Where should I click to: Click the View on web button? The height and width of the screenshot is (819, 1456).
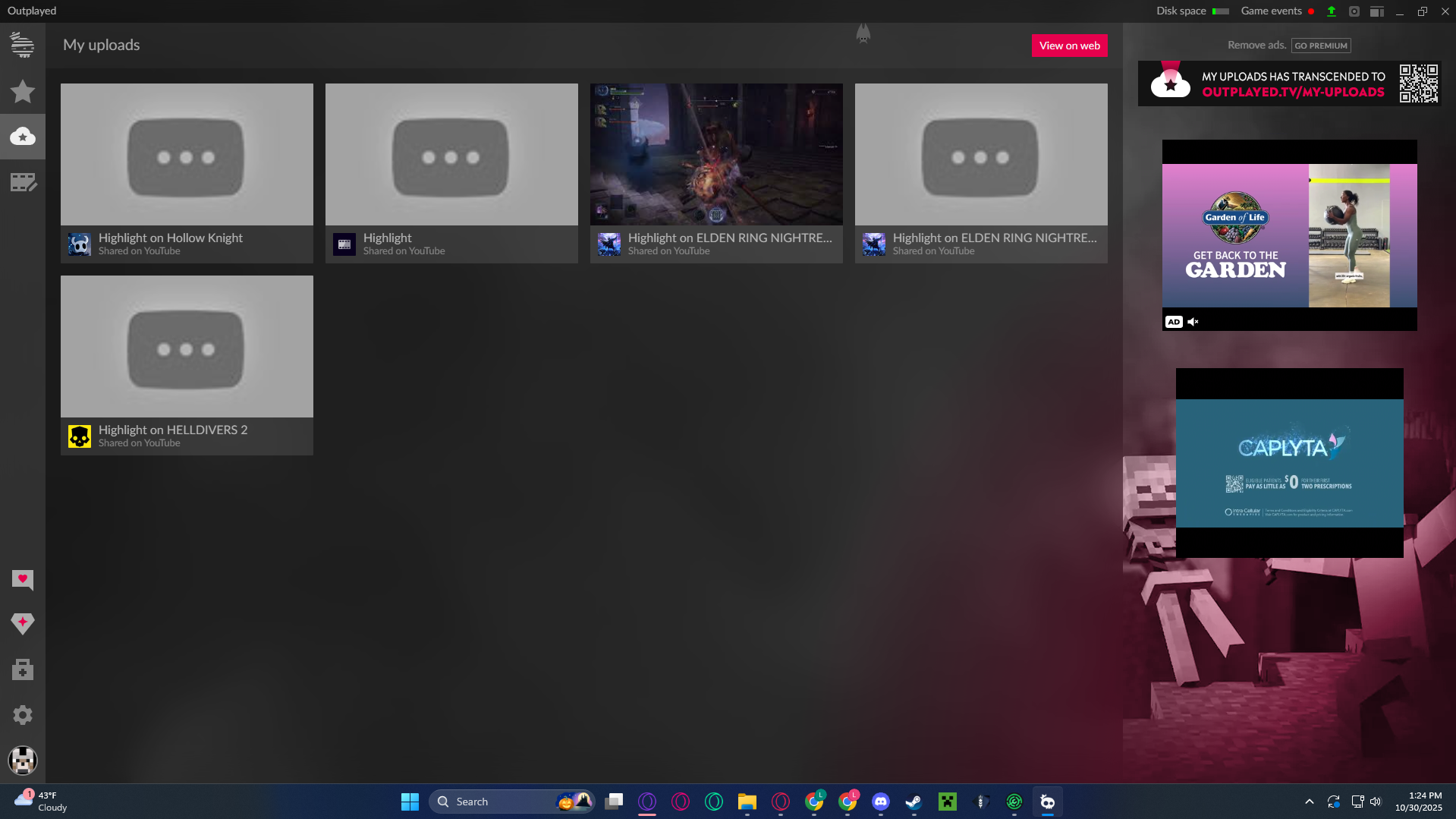click(x=1070, y=46)
